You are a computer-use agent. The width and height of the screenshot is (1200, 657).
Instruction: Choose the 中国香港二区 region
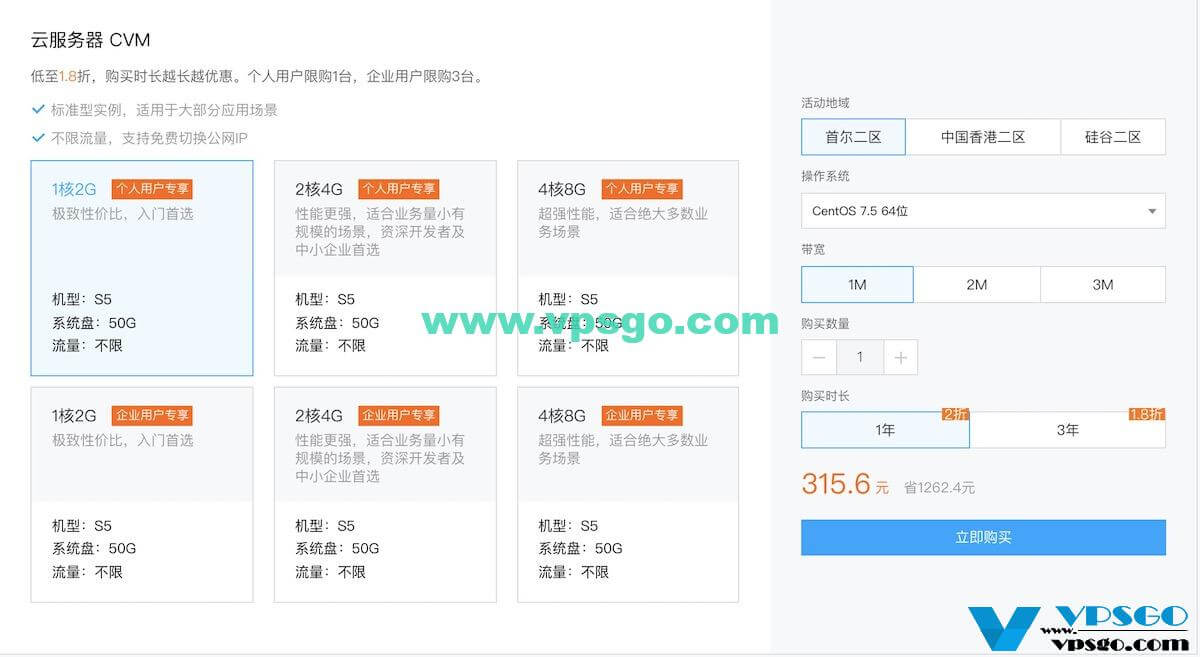tap(983, 137)
